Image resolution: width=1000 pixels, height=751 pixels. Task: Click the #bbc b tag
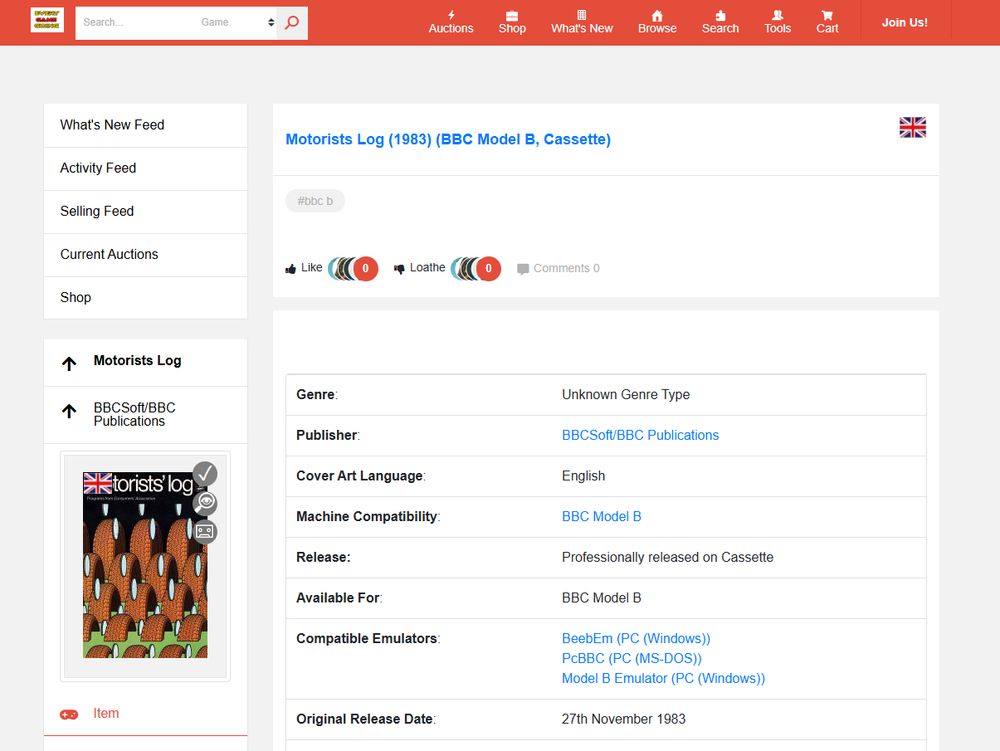(x=315, y=201)
